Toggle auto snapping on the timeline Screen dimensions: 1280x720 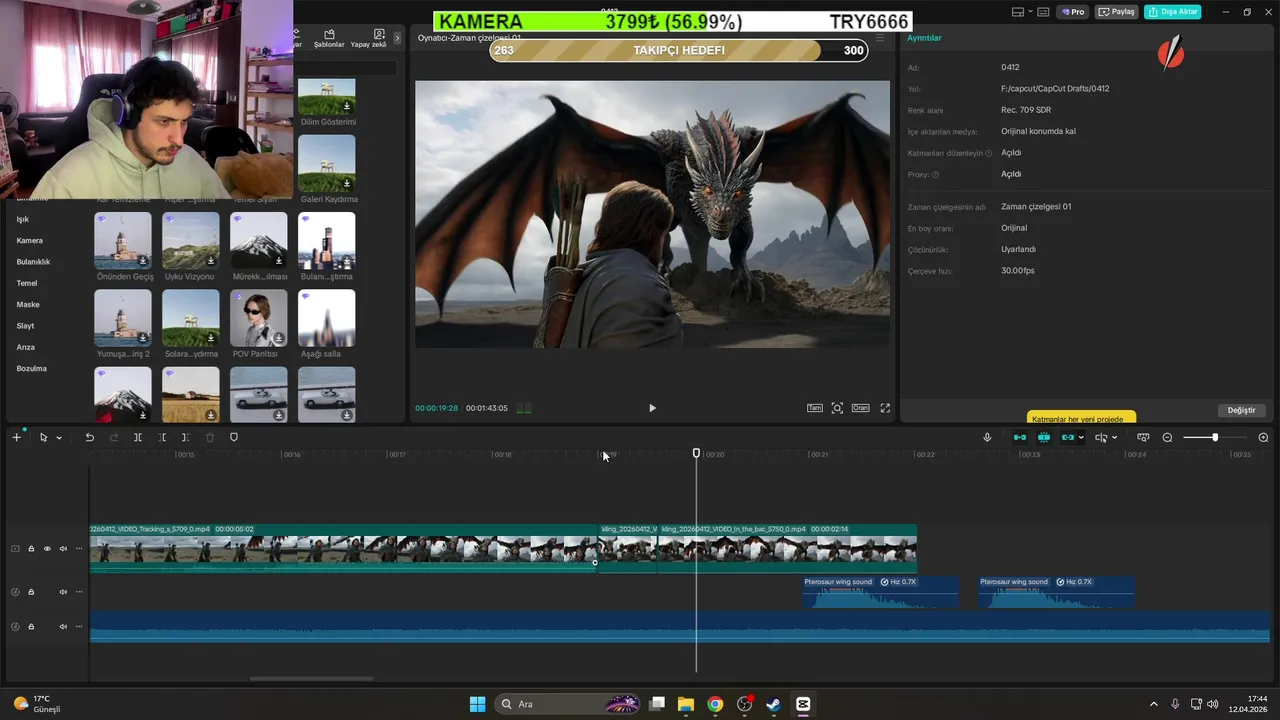pos(1044,437)
